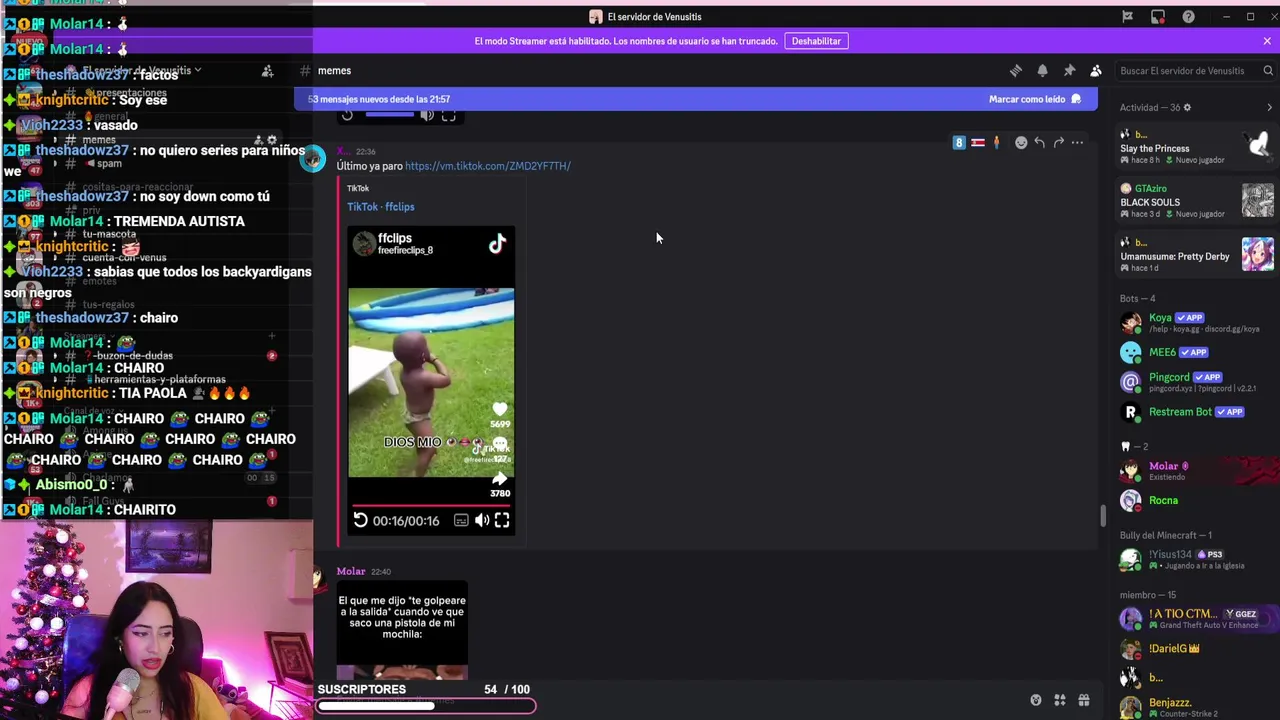Open more message options ellipsis

click(x=1077, y=143)
